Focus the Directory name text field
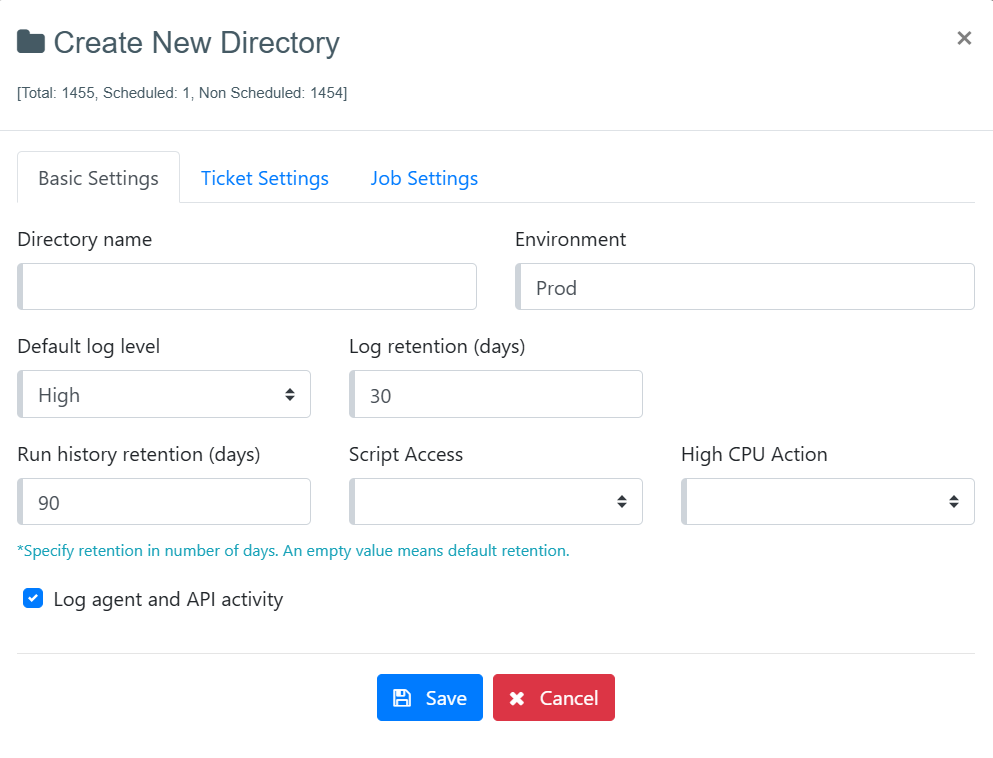This screenshot has height=758, width=993. tap(247, 287)
